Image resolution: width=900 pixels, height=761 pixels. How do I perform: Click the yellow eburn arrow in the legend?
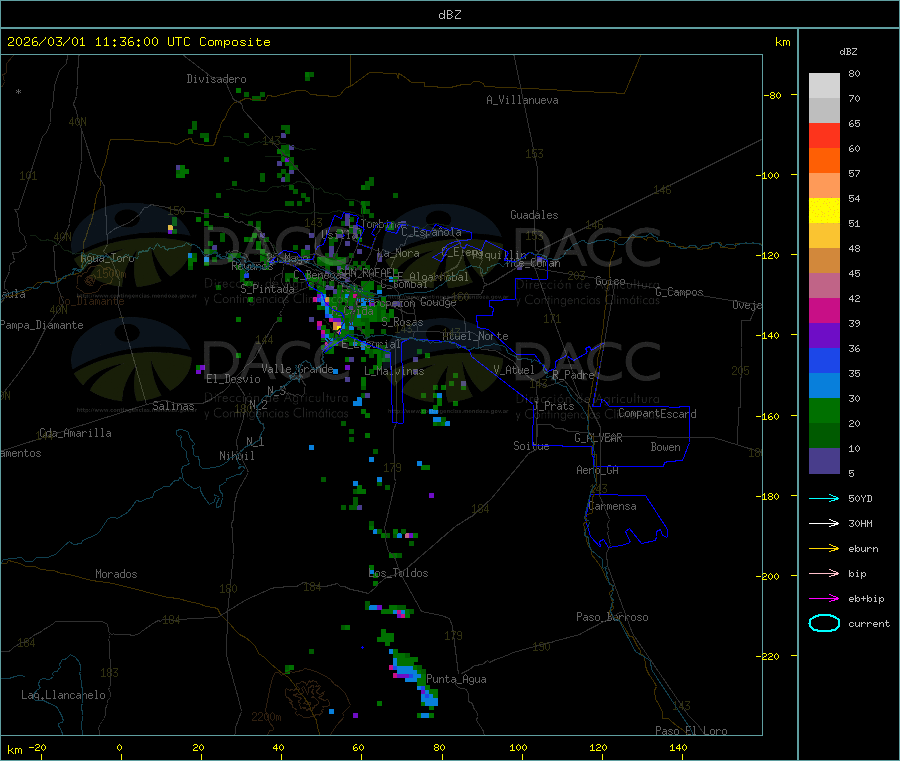[824, 549]
